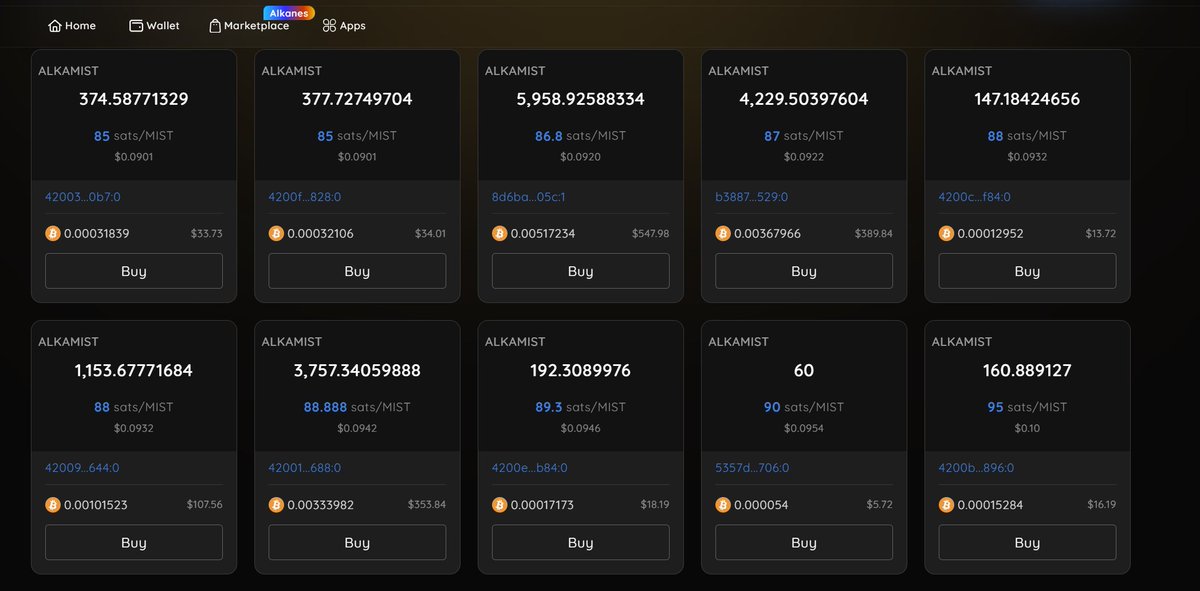Click the Bitcoin icon beside 0.00367966
The height and width of the screenshot is (591, 1200).
tap(723, 233)
